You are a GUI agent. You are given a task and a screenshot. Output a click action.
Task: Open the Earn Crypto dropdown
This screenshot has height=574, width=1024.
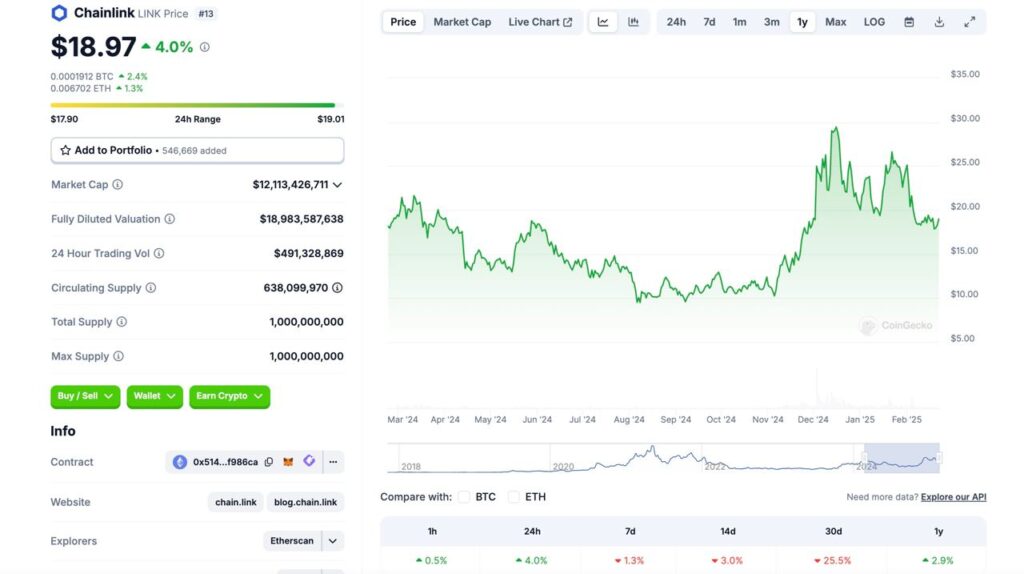tap(229, 396)
